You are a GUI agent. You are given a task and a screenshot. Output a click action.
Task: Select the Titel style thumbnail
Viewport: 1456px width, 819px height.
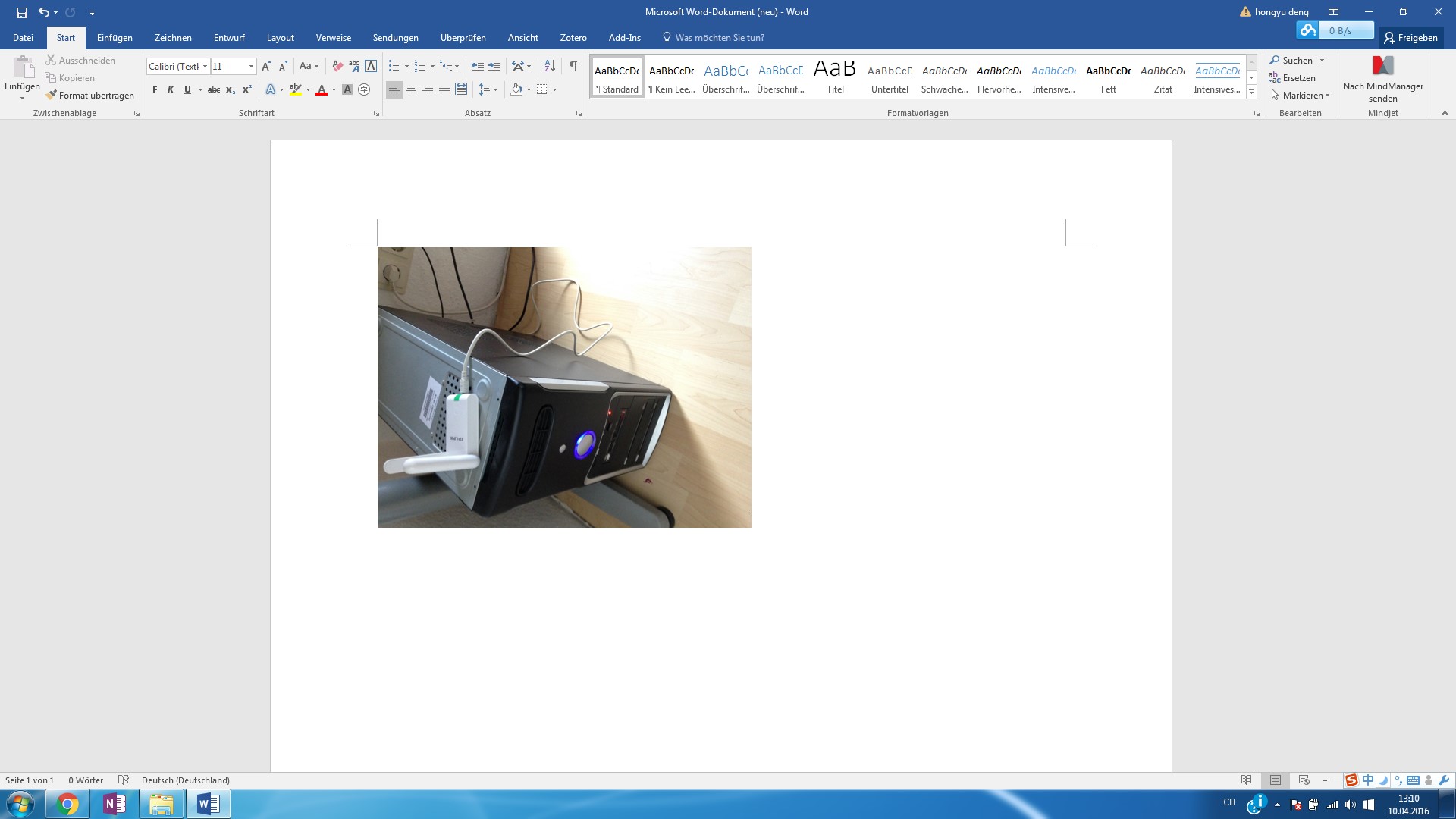pos(835,77)
